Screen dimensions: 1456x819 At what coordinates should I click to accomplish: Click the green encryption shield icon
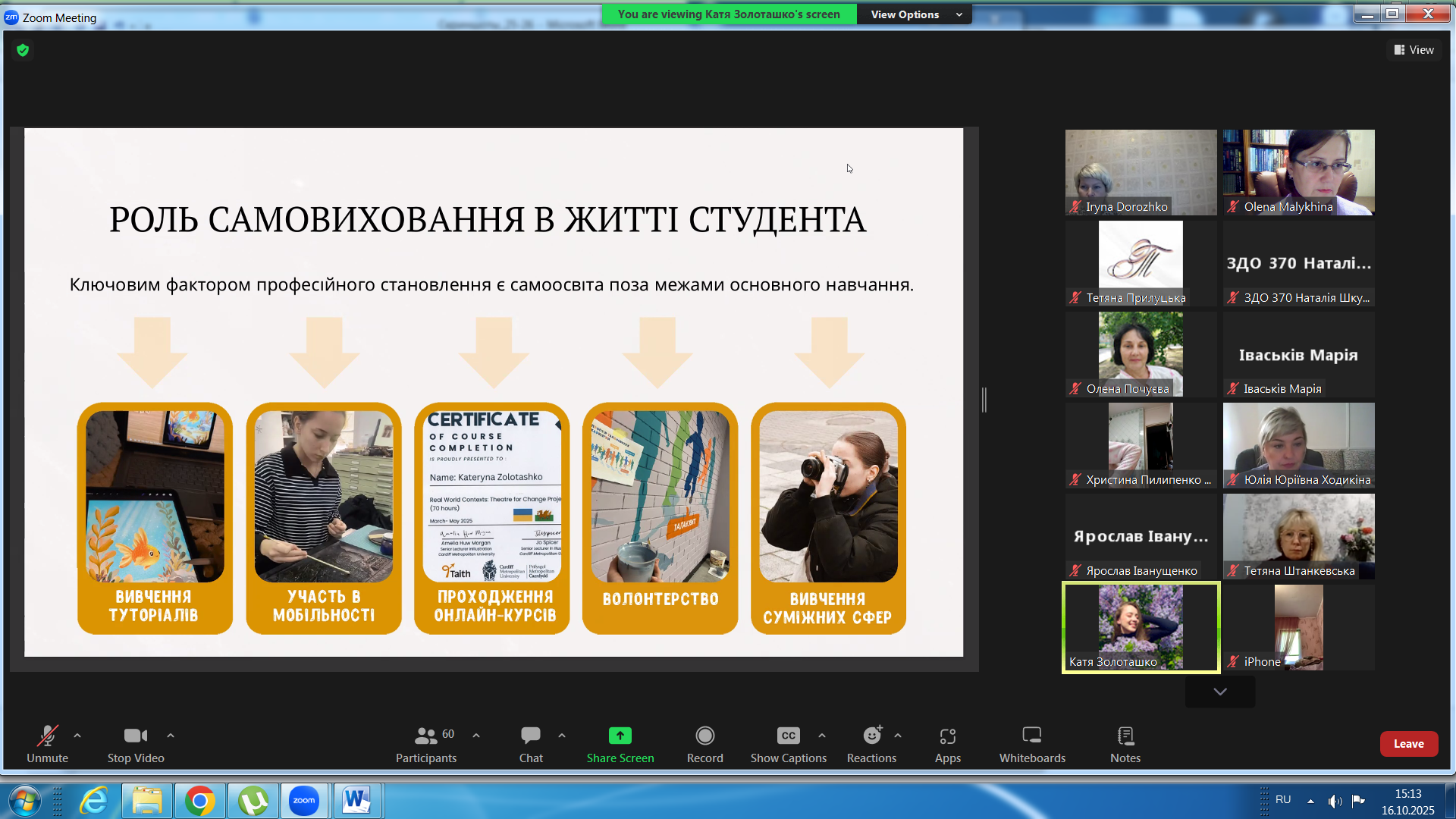[x=23, y=50]
